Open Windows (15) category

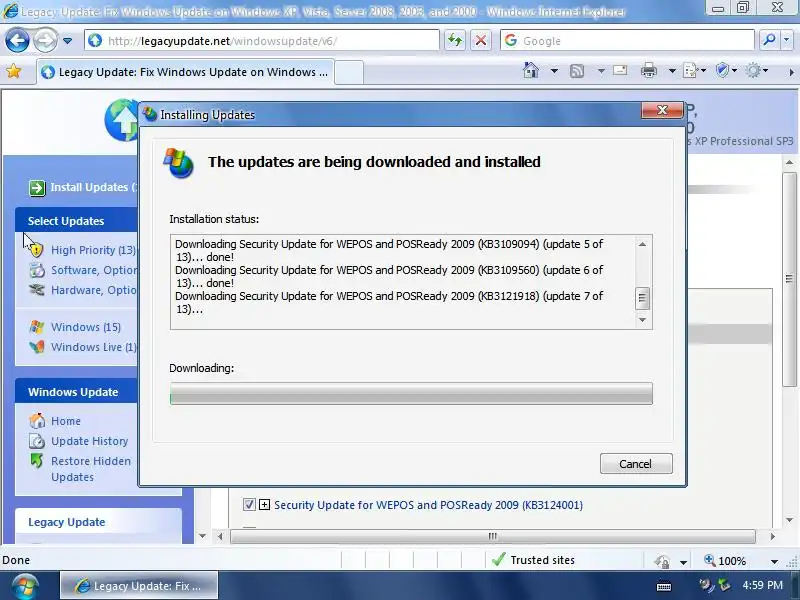[86, 327]
